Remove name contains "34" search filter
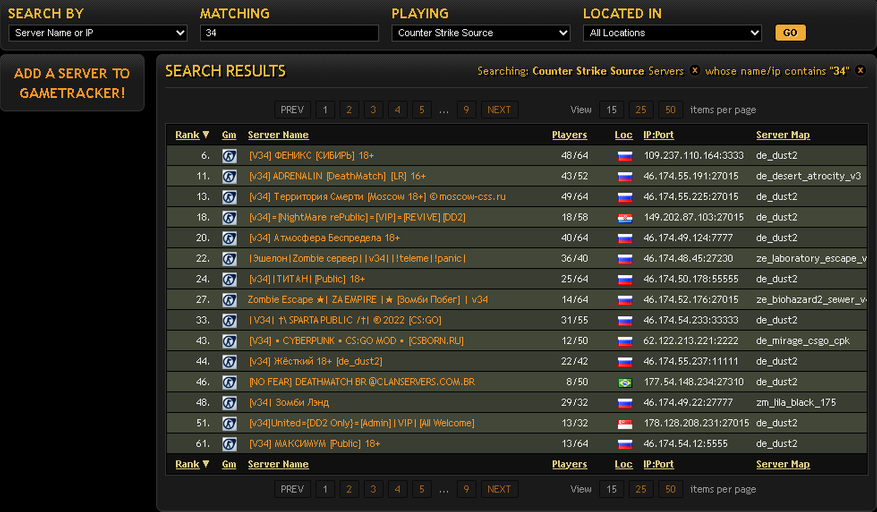Screen dimensions: 877x512 pos(860,71)
